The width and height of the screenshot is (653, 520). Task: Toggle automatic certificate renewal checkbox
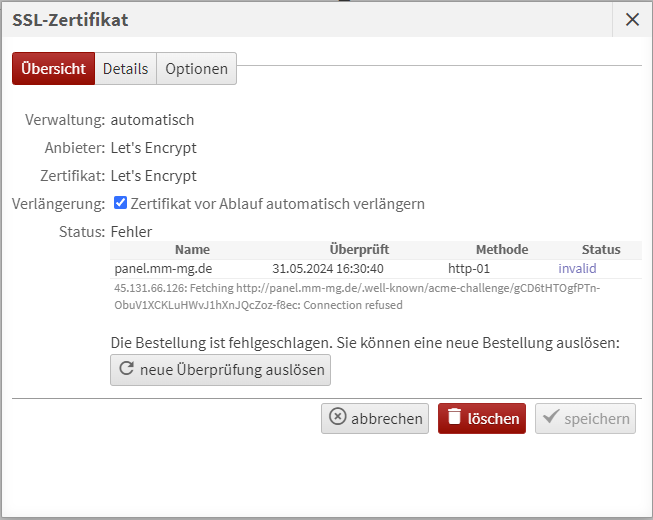pyautogui.click(x=121, y=203)
